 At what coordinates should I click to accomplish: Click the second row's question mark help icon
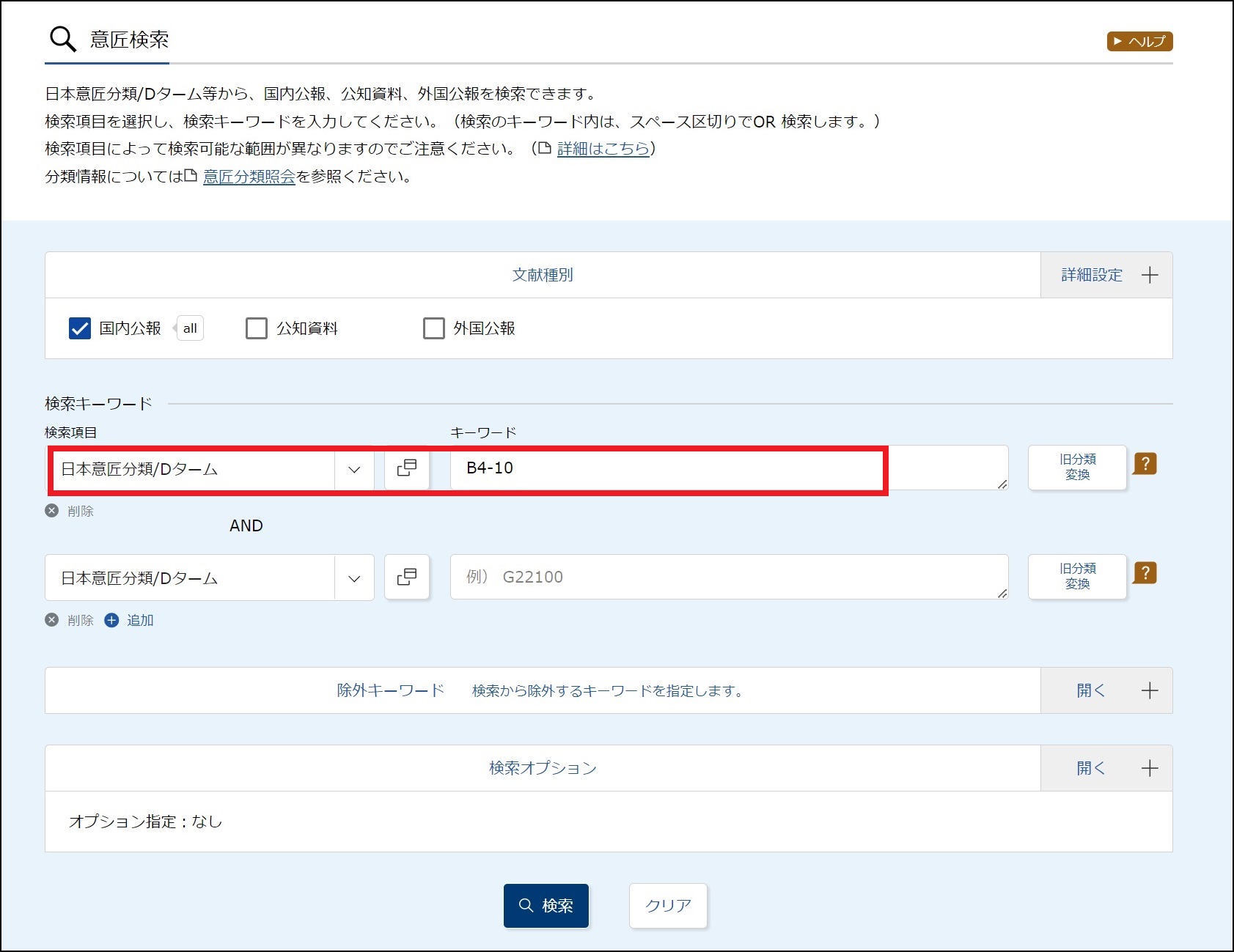click(x=1145, y=573)
